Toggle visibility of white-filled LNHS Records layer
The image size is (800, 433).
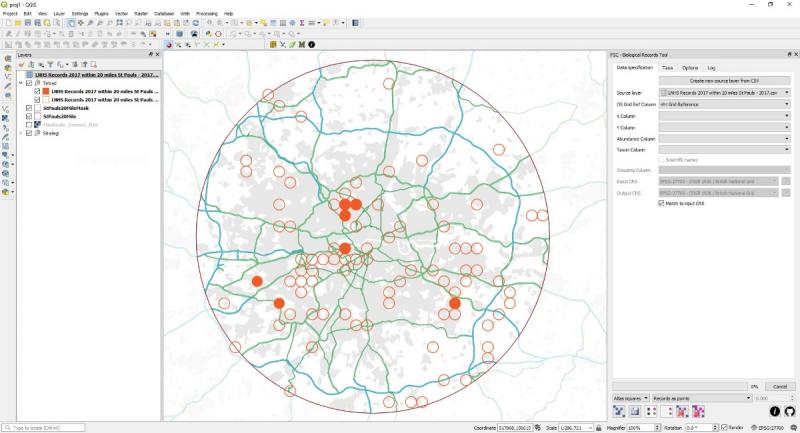(x=37, y=99)
